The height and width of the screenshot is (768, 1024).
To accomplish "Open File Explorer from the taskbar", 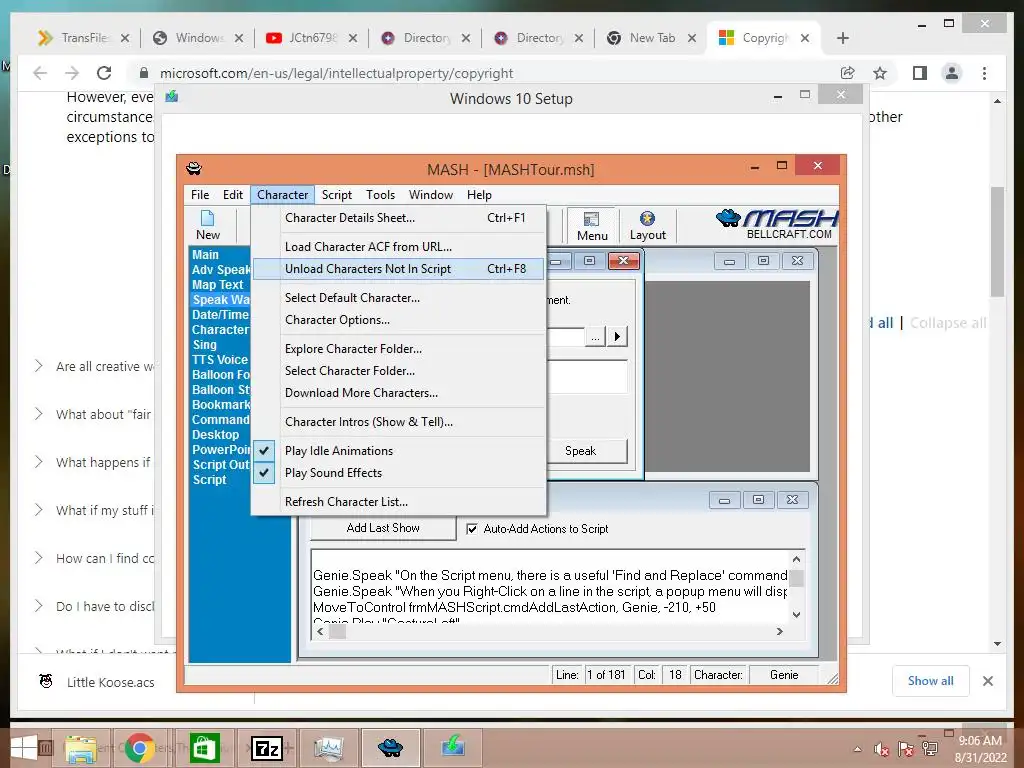I will [x=80, y=748].
